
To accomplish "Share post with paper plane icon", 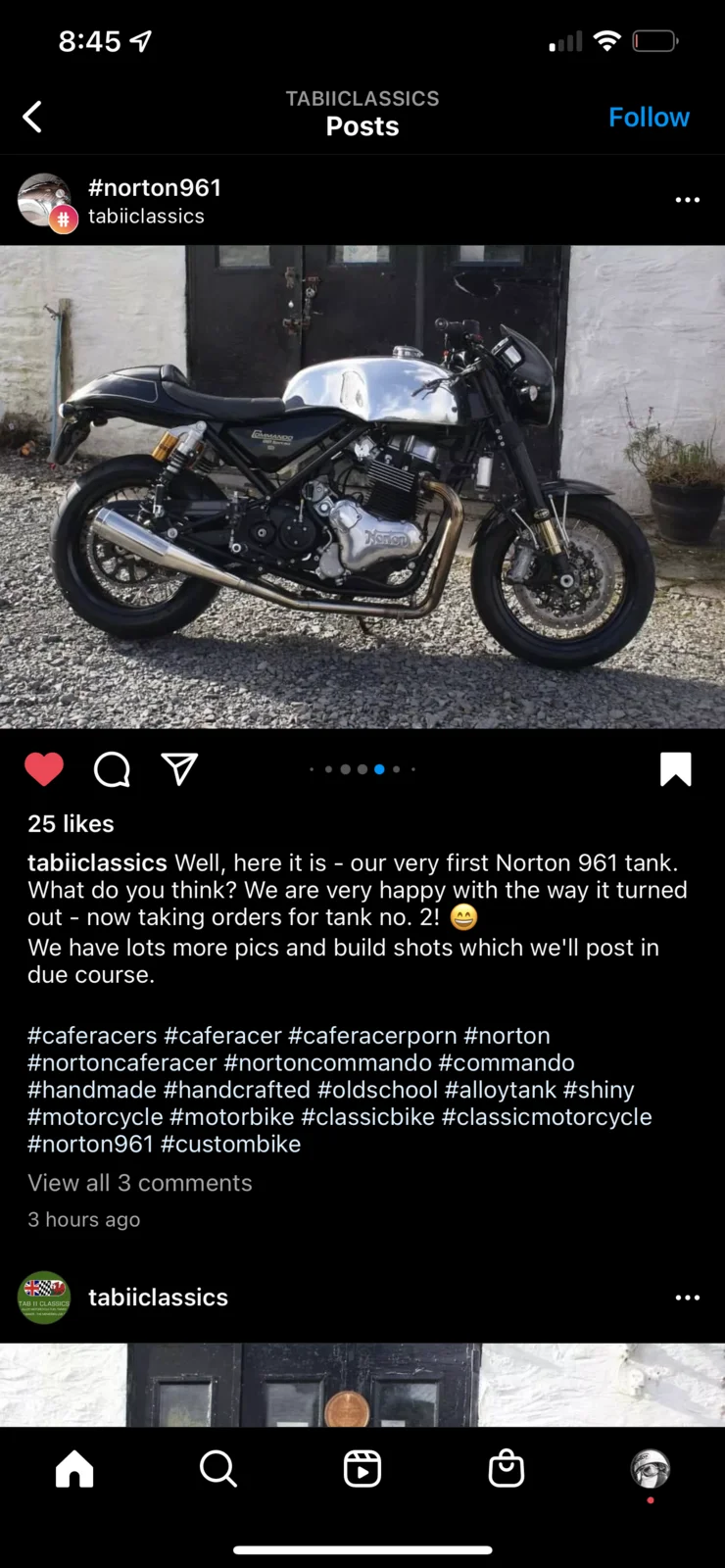I will point(179,769).
